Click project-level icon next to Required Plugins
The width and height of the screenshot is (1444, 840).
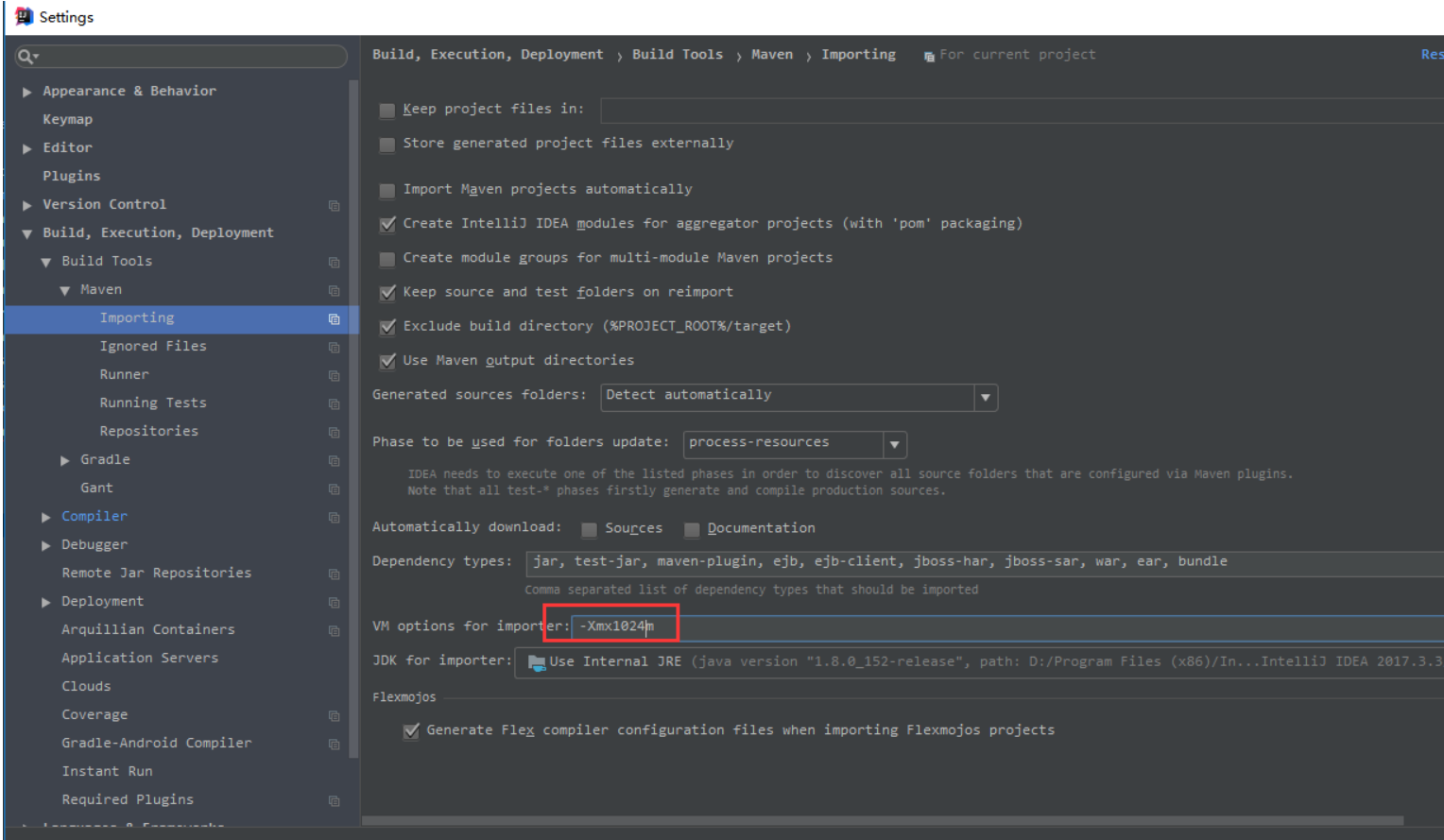(x=334, y=800)
